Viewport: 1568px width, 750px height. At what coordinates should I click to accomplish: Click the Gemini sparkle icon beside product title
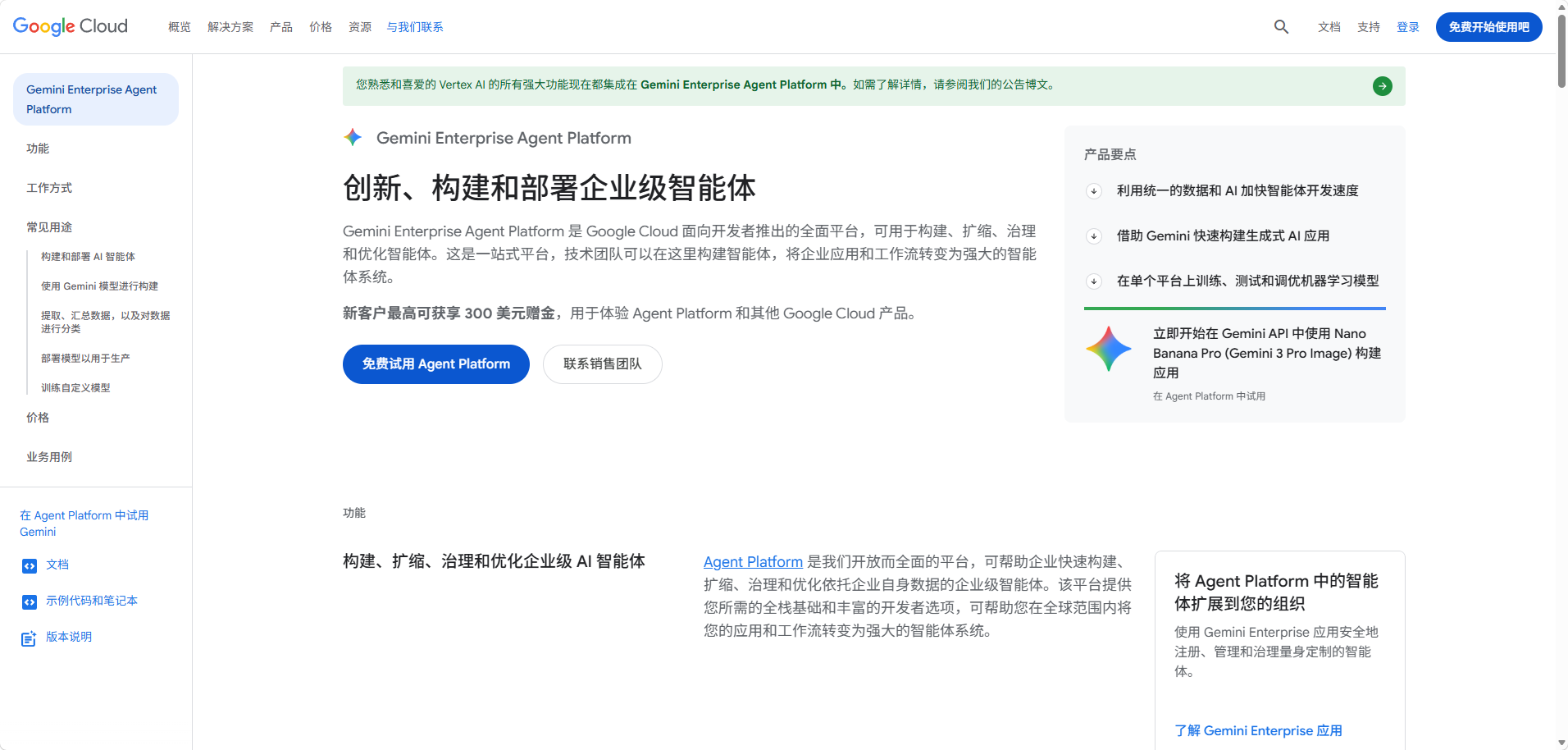pyautogui.click(x=353, y=138)
